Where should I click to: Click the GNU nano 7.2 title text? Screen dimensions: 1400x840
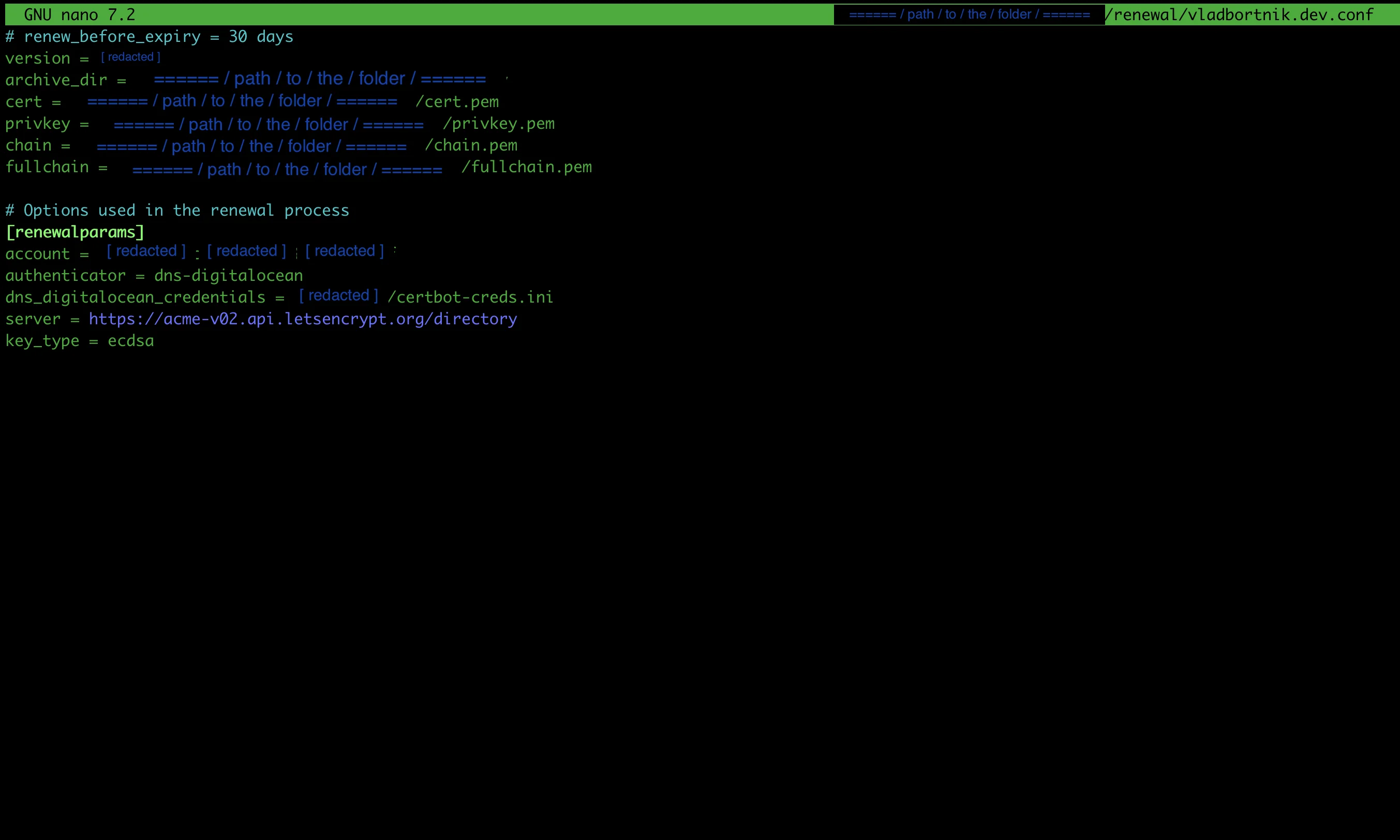point(79,14)
